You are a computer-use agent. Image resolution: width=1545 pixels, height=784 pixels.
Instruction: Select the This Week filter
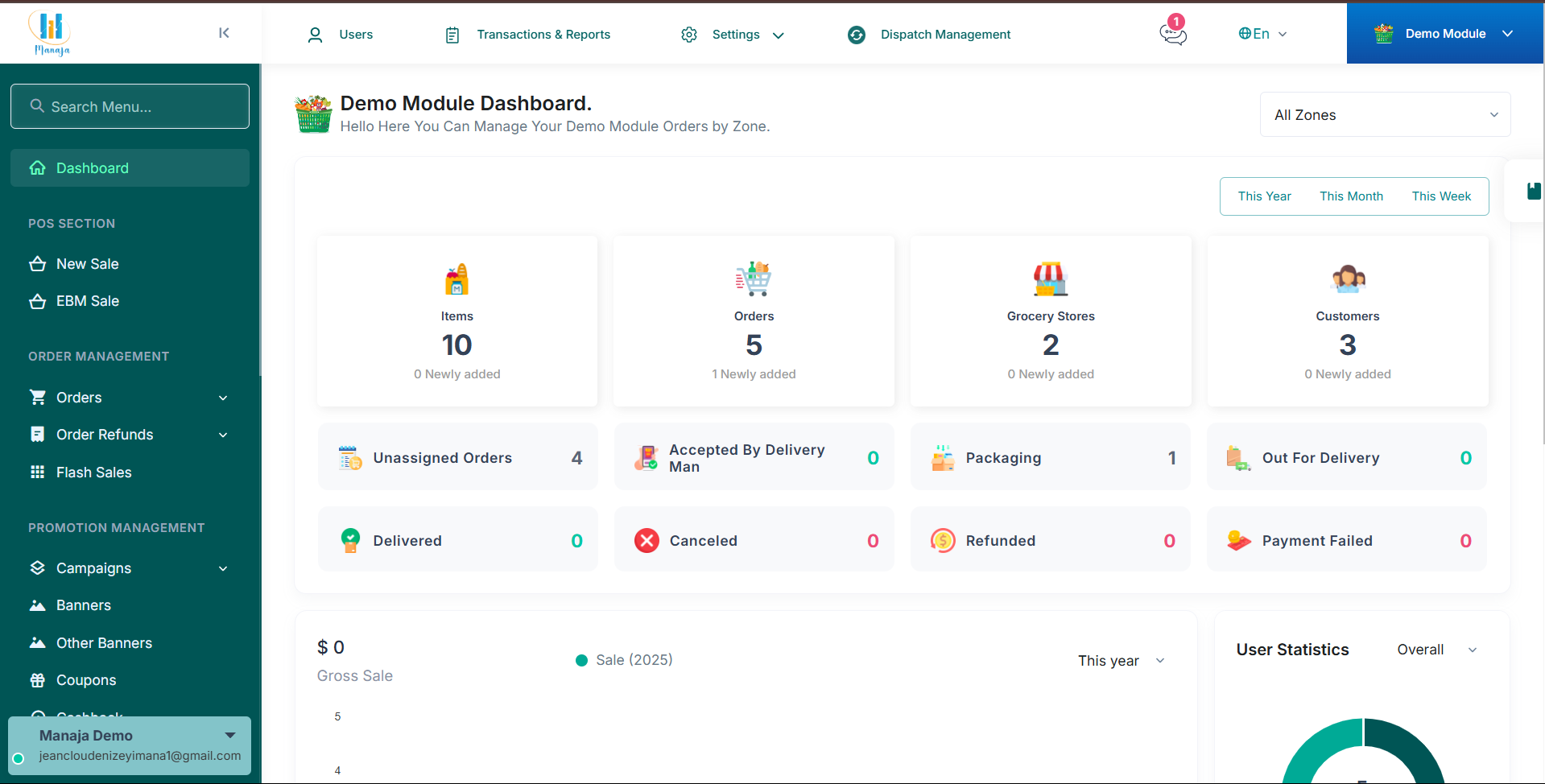1441,196
